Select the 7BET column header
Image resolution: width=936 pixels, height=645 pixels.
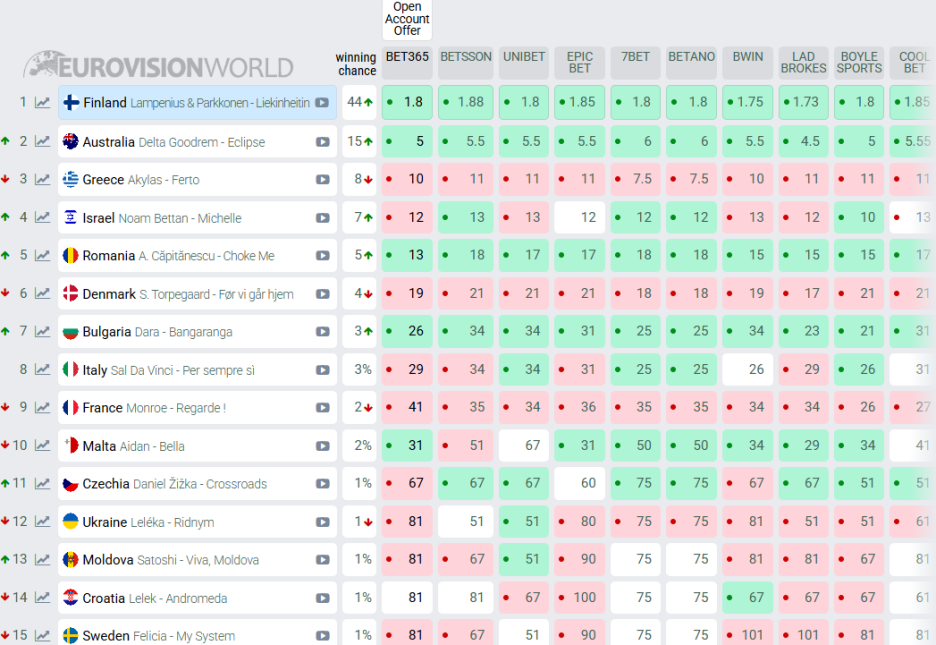(x=635, y=63)
